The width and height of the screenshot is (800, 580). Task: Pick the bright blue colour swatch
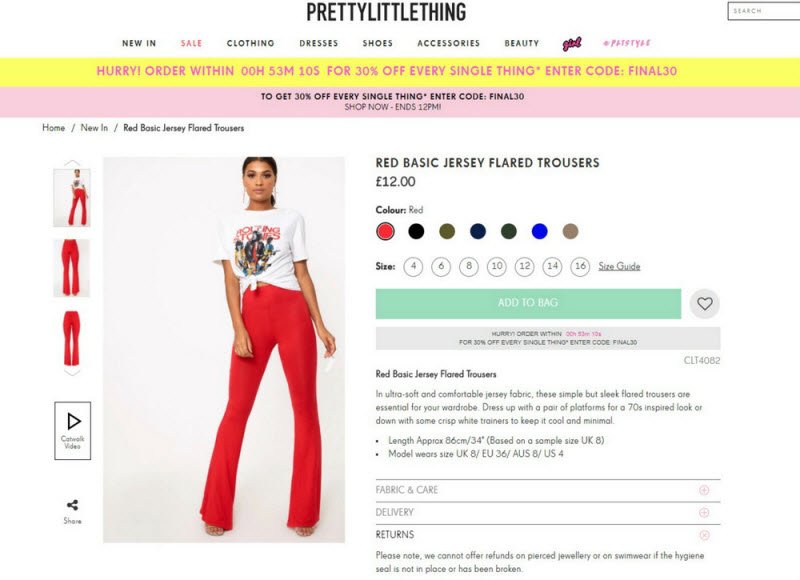[x=539, y=232]
